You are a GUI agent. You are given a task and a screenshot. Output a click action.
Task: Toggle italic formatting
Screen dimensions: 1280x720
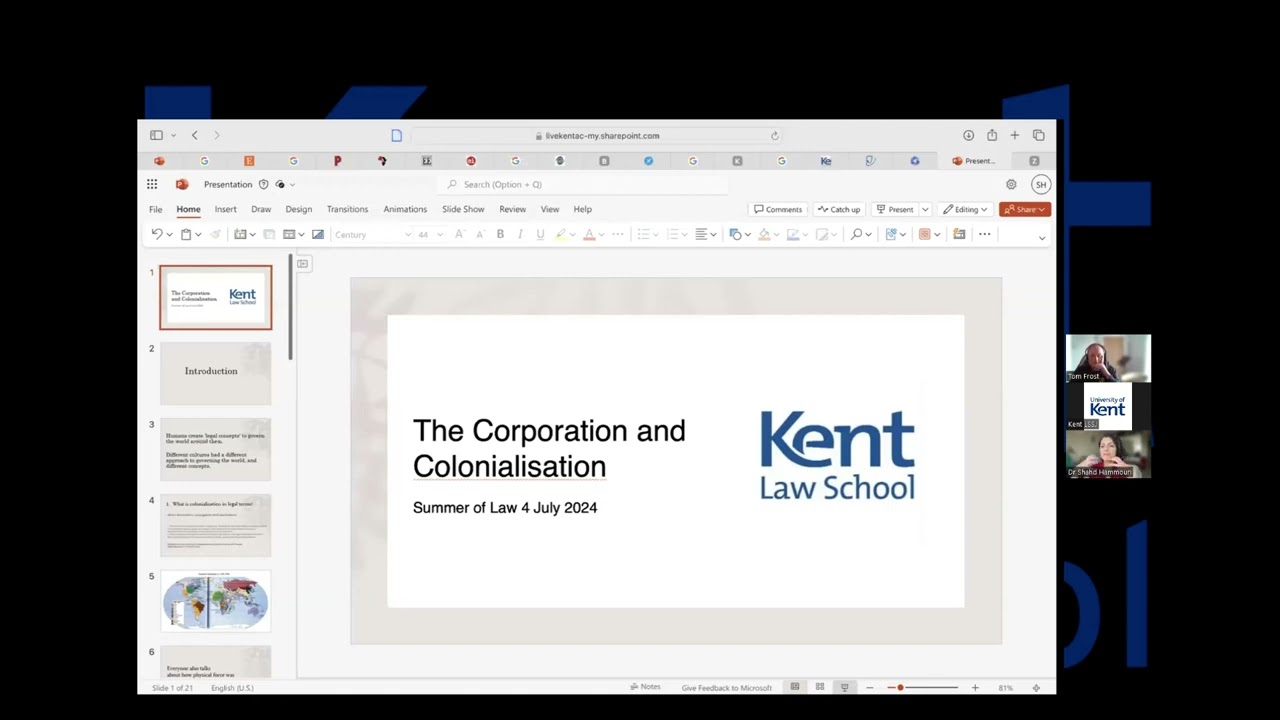[520, 234]
